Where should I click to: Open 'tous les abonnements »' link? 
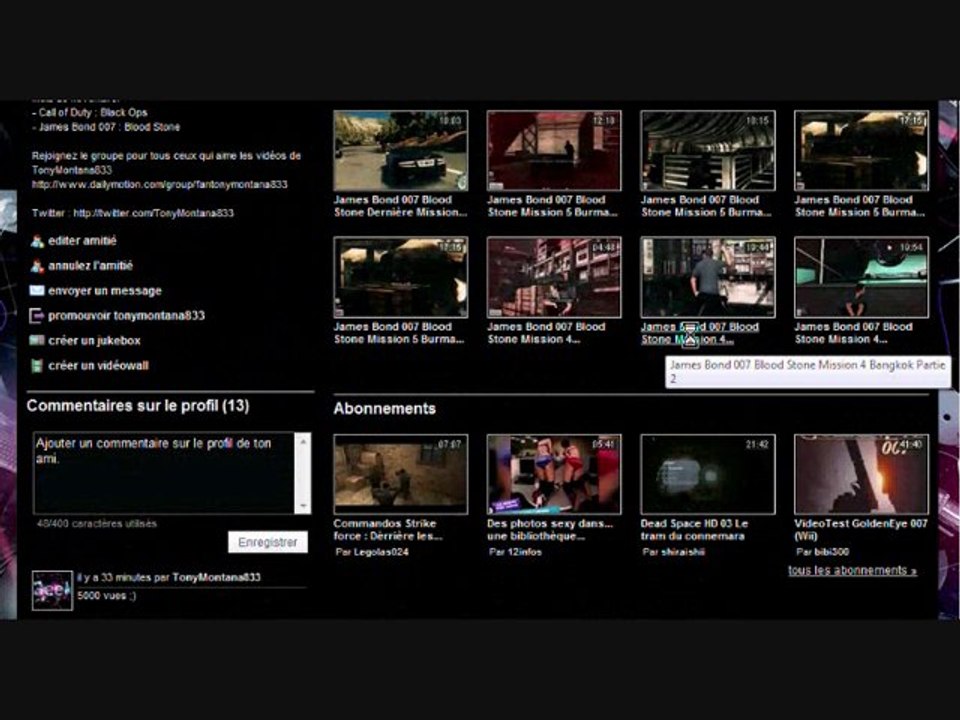[852, 571]
